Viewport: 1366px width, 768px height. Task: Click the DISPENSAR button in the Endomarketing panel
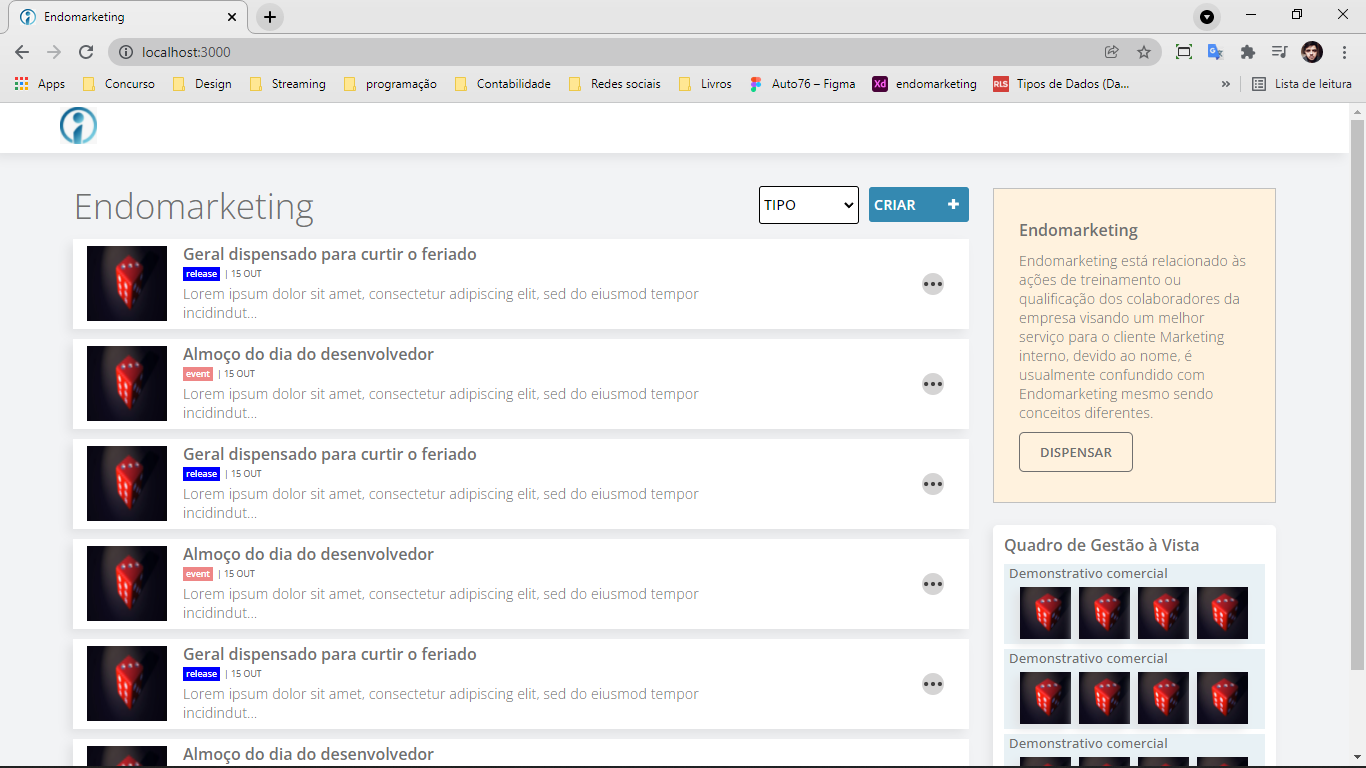click(x=1075, y=451)
